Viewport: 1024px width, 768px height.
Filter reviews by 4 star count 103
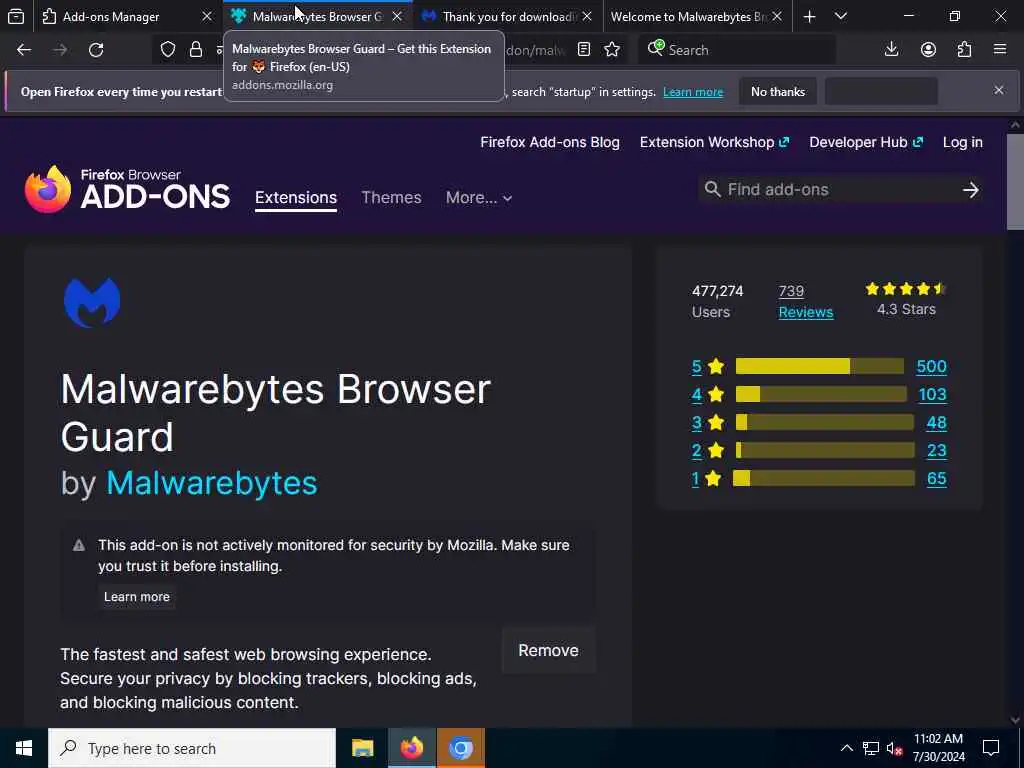(932, 394)
